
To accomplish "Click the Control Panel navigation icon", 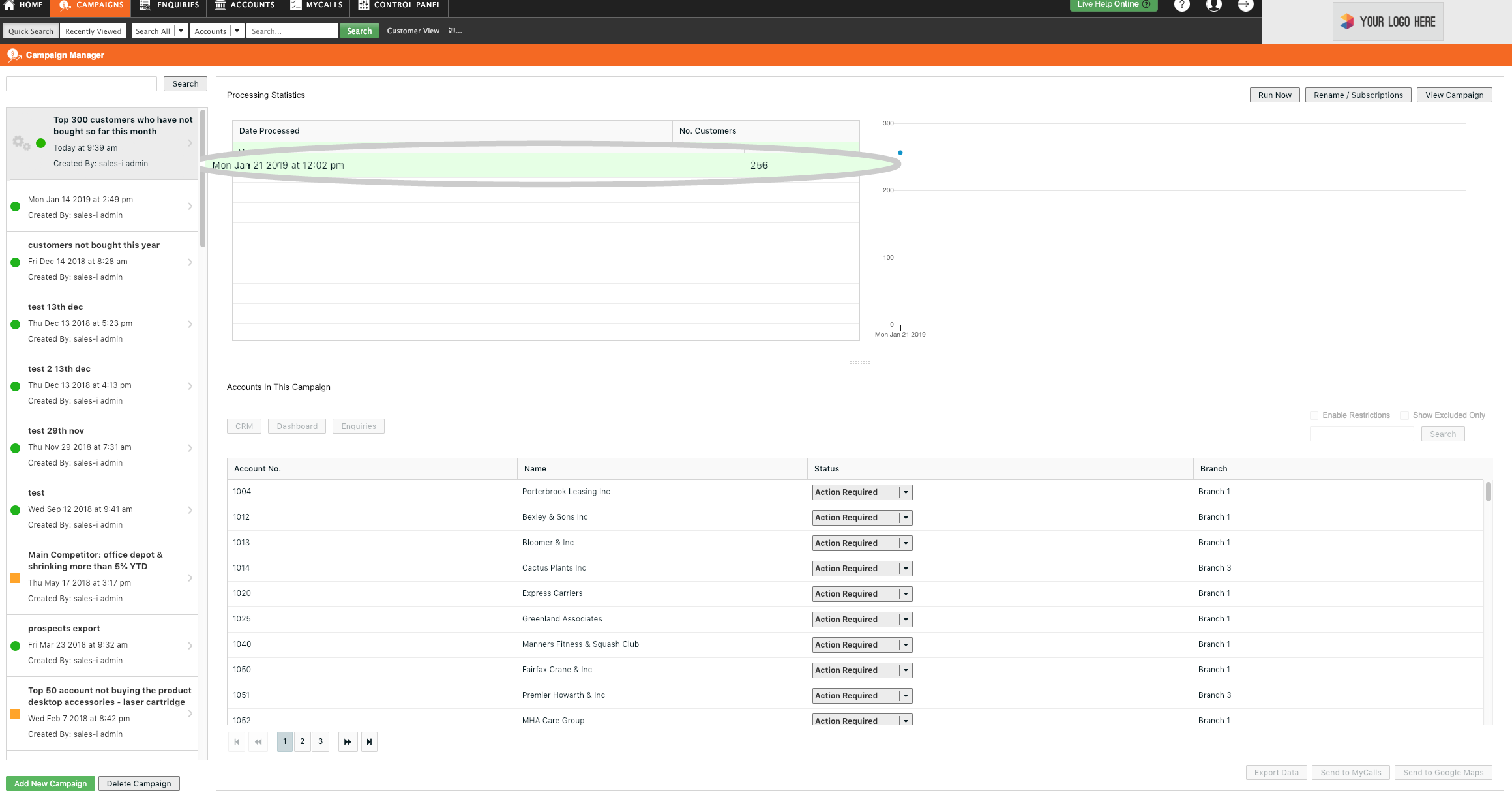I will click(x=363, y=5).
